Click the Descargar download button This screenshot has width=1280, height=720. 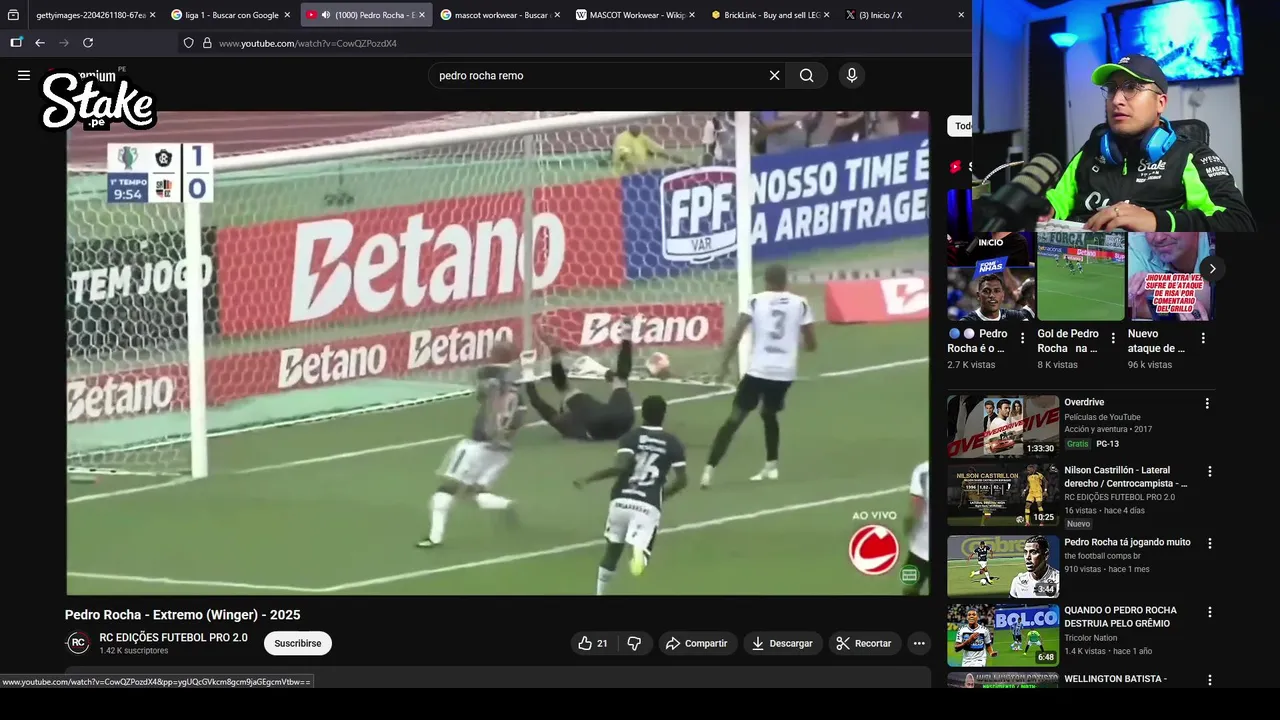pyautogui.click(x=783, y=643)
